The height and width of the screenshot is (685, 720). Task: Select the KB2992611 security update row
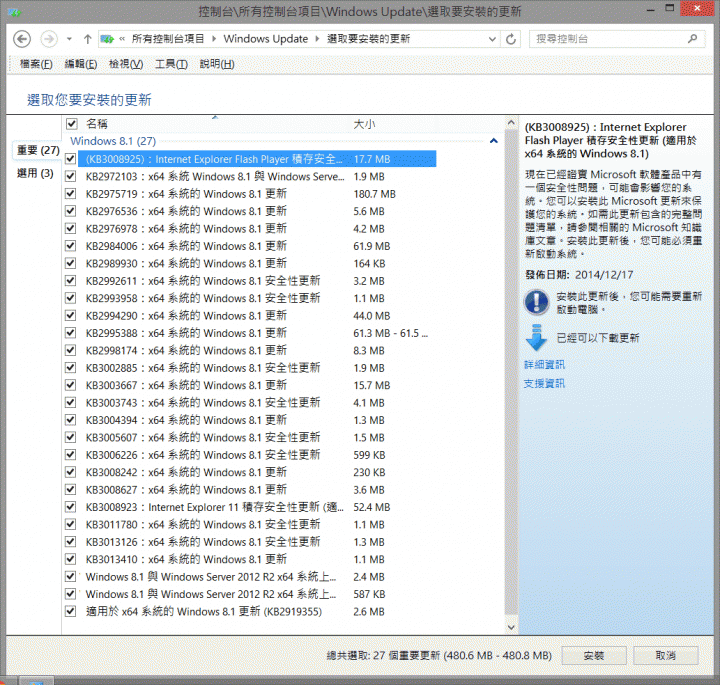(257, 281)
